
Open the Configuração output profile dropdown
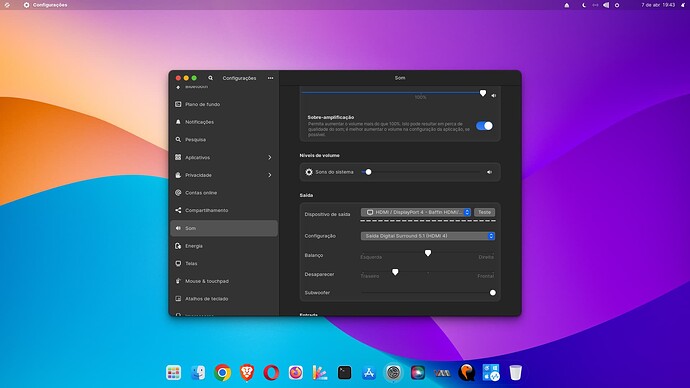click(x=428, y=236)
